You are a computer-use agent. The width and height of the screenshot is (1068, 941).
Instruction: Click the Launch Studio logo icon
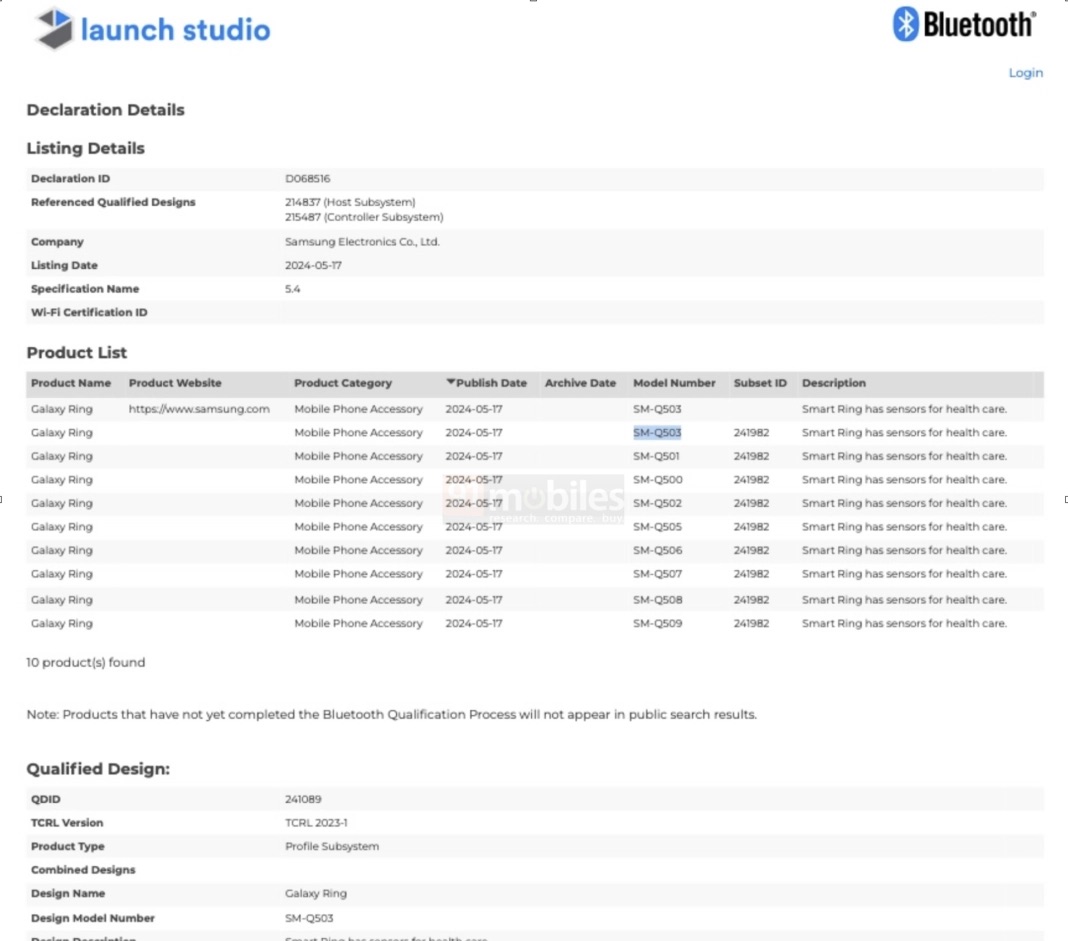pyautogui.click(x=54, y=29)
